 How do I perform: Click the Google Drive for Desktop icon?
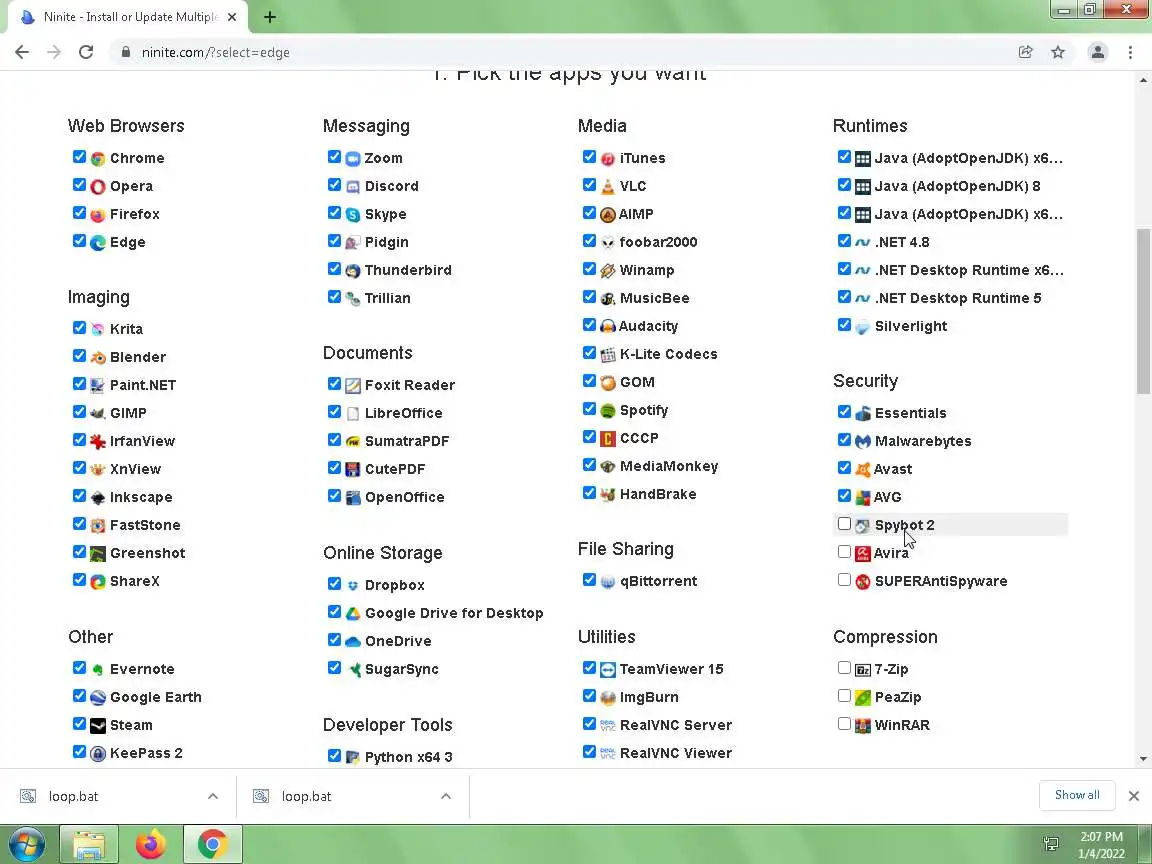tap(353, 613)
